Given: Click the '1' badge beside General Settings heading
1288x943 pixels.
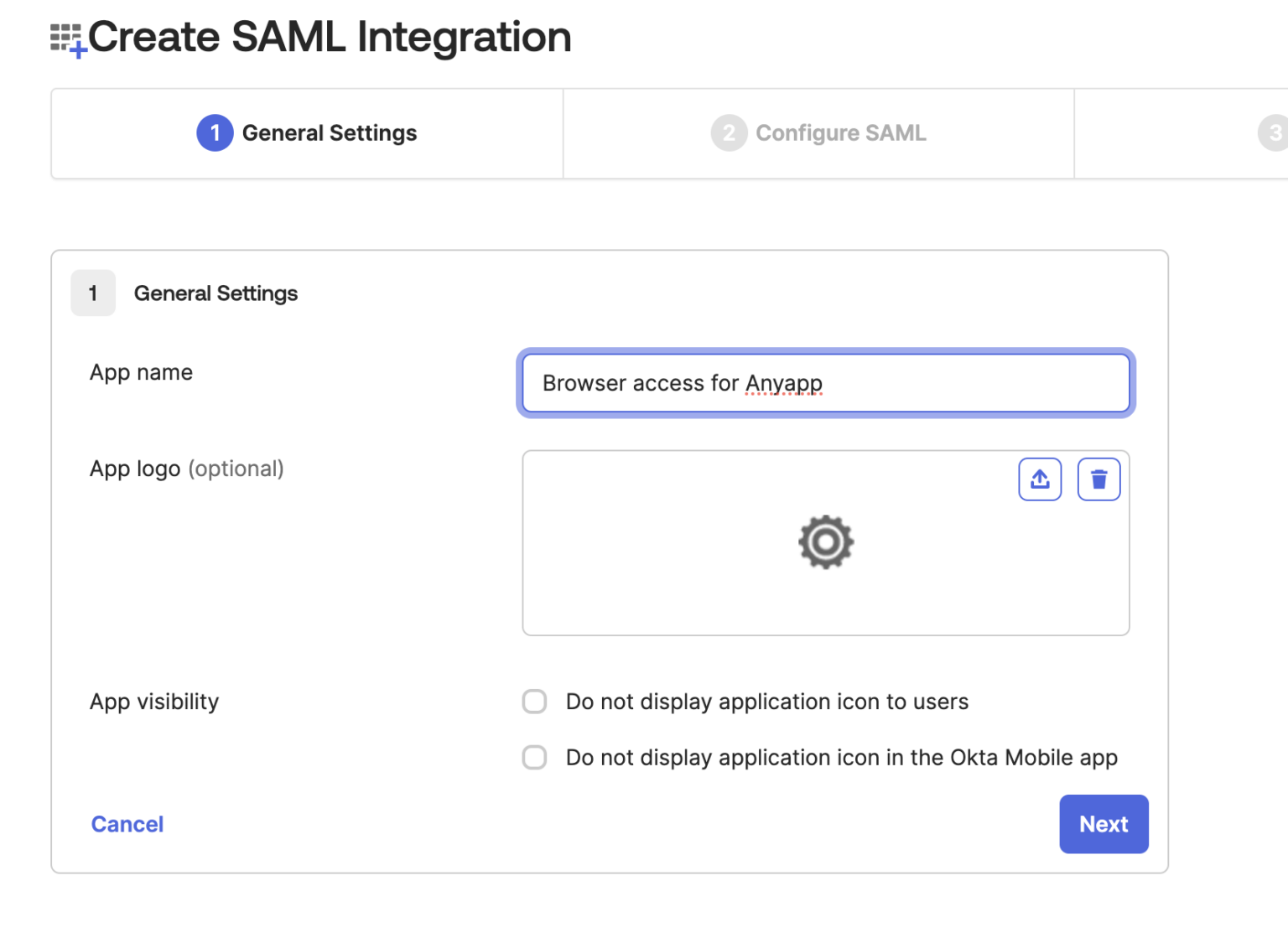Looking at the screenshot, I should 92,293.
